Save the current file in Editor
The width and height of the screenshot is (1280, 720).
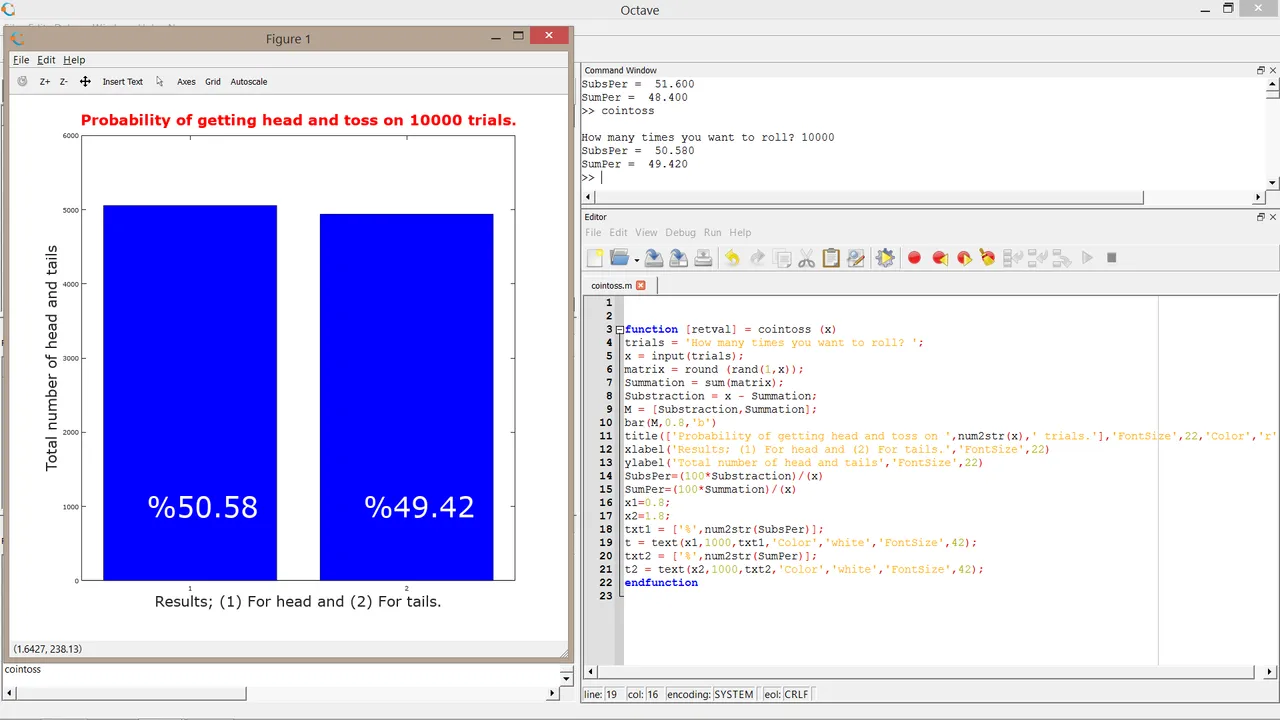pyautogui.click(x=654, y=258)
